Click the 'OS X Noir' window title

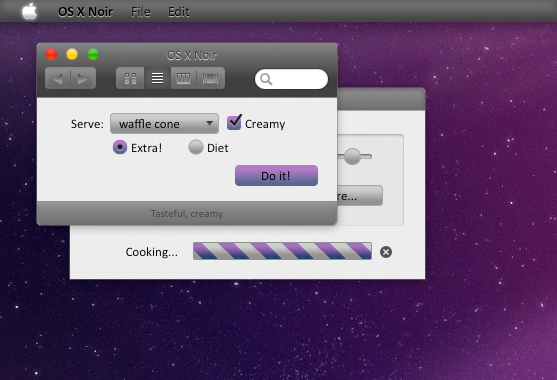point(192,55)
